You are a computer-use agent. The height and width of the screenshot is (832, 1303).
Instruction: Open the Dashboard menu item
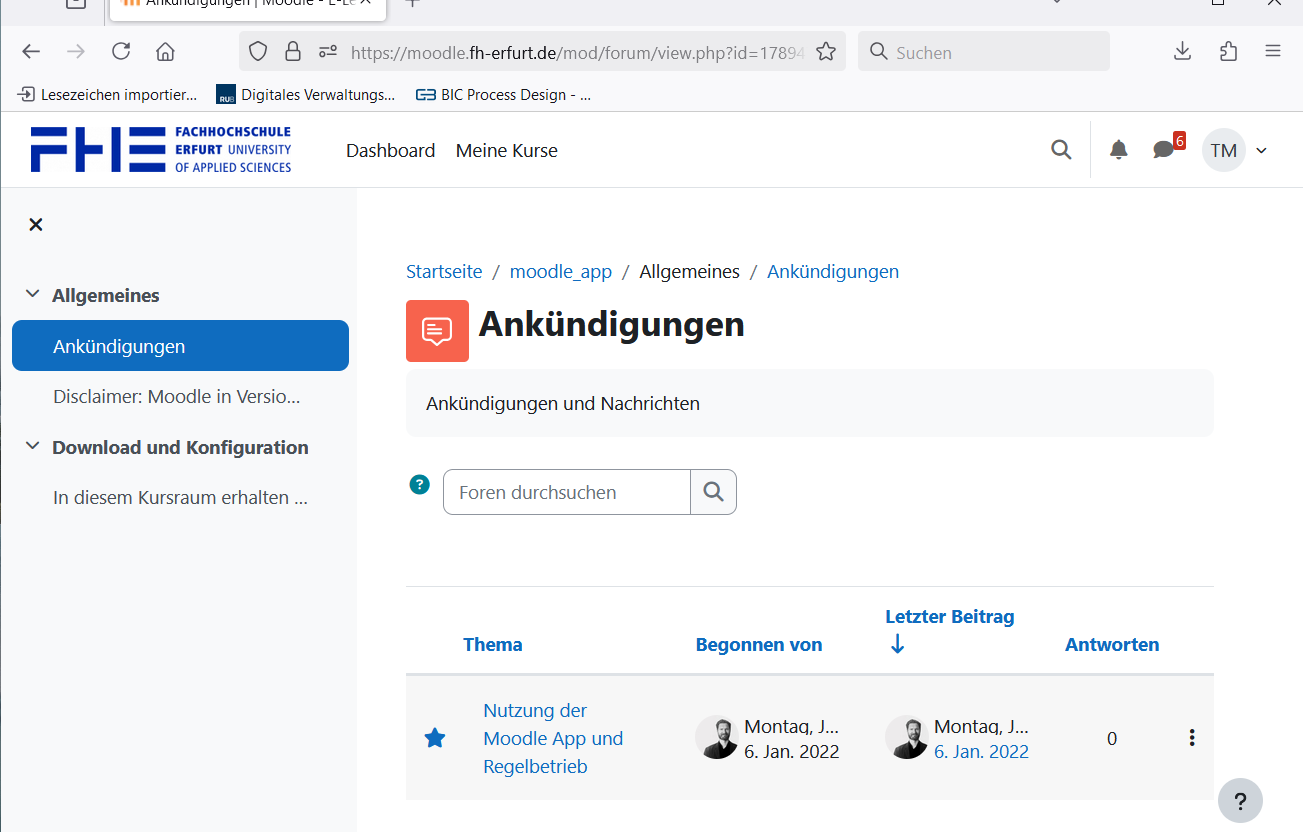pos(390,151)
